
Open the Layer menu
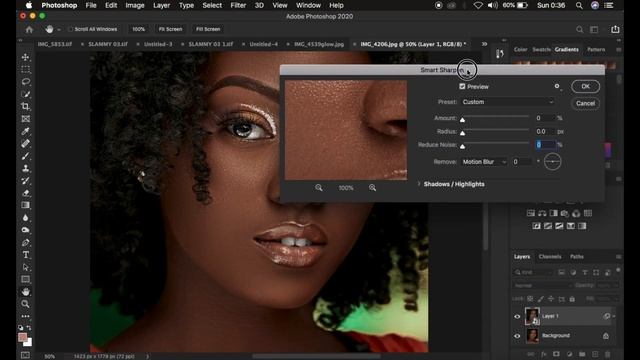(x=162, y=5)
